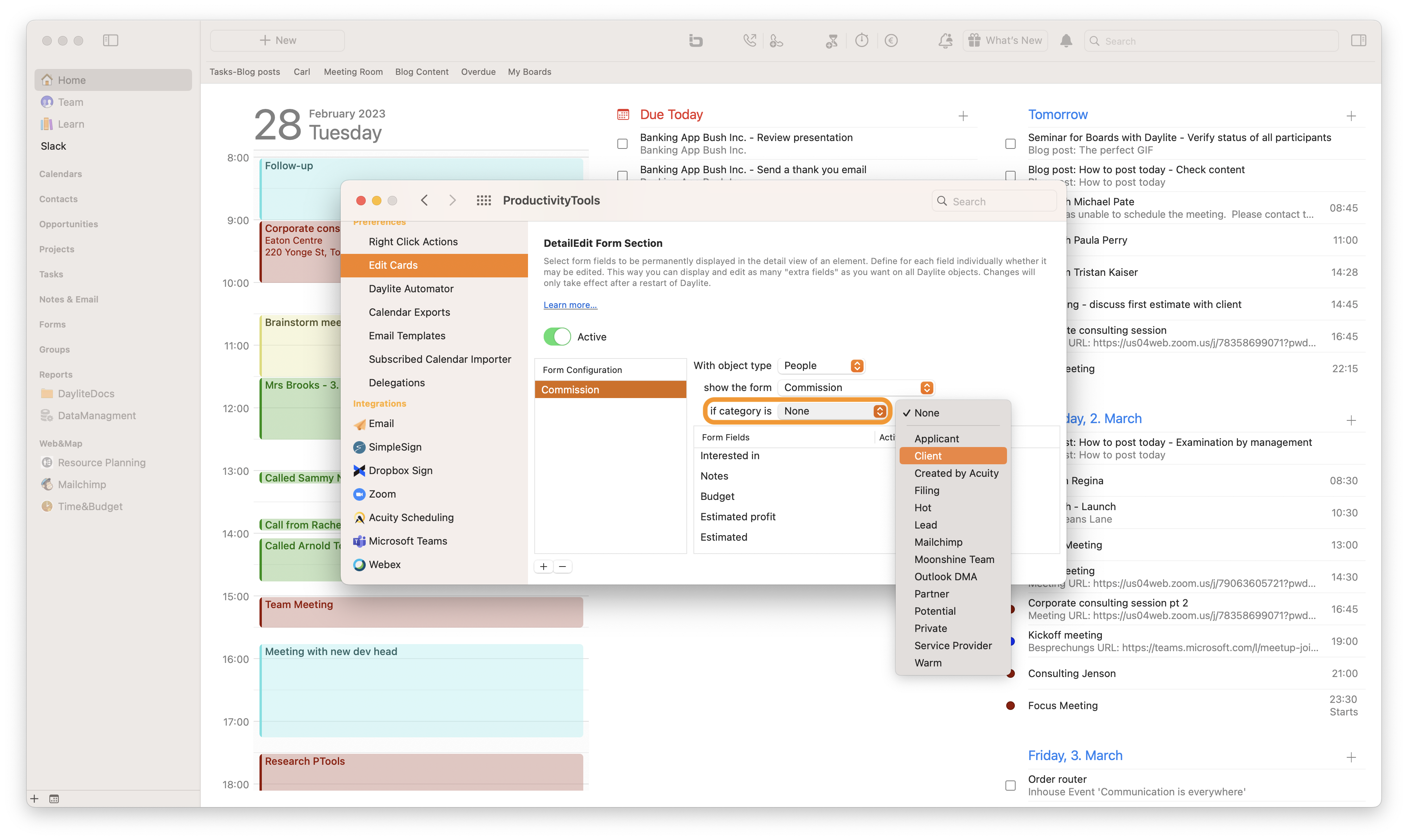Click the mini calendar icon at sidebar bottom

[x=54, y=799]
